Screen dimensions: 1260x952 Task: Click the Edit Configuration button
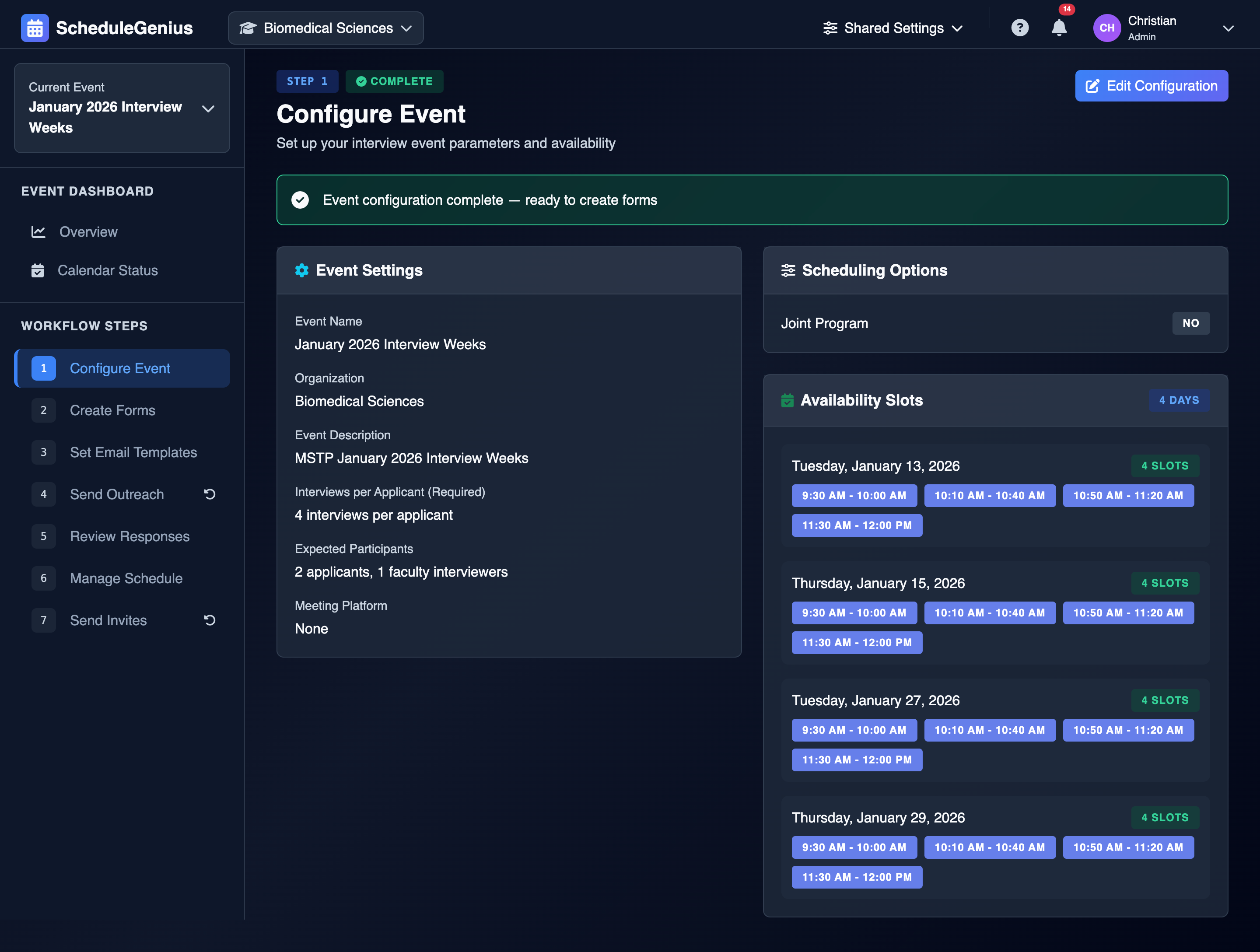point(1151,86)
